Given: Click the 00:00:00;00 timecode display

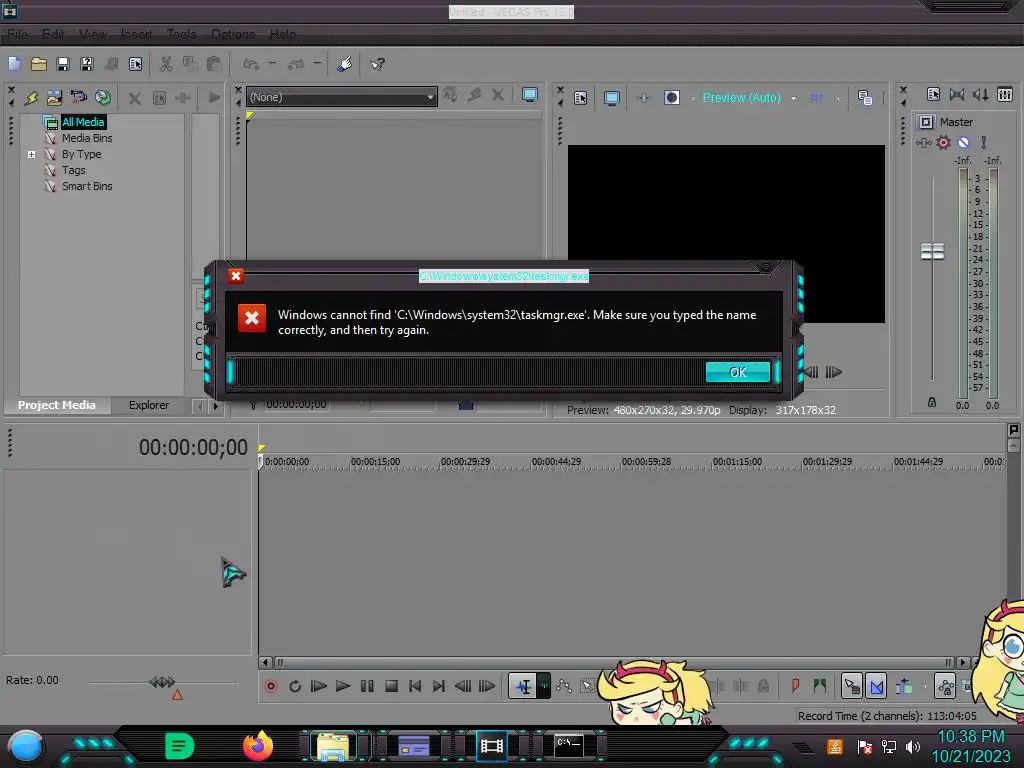Looking at the screenshot, I should tap(193, 447).
